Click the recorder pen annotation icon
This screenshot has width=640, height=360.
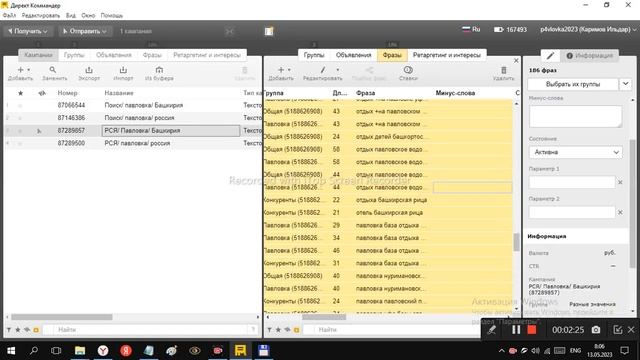point(491,330)
